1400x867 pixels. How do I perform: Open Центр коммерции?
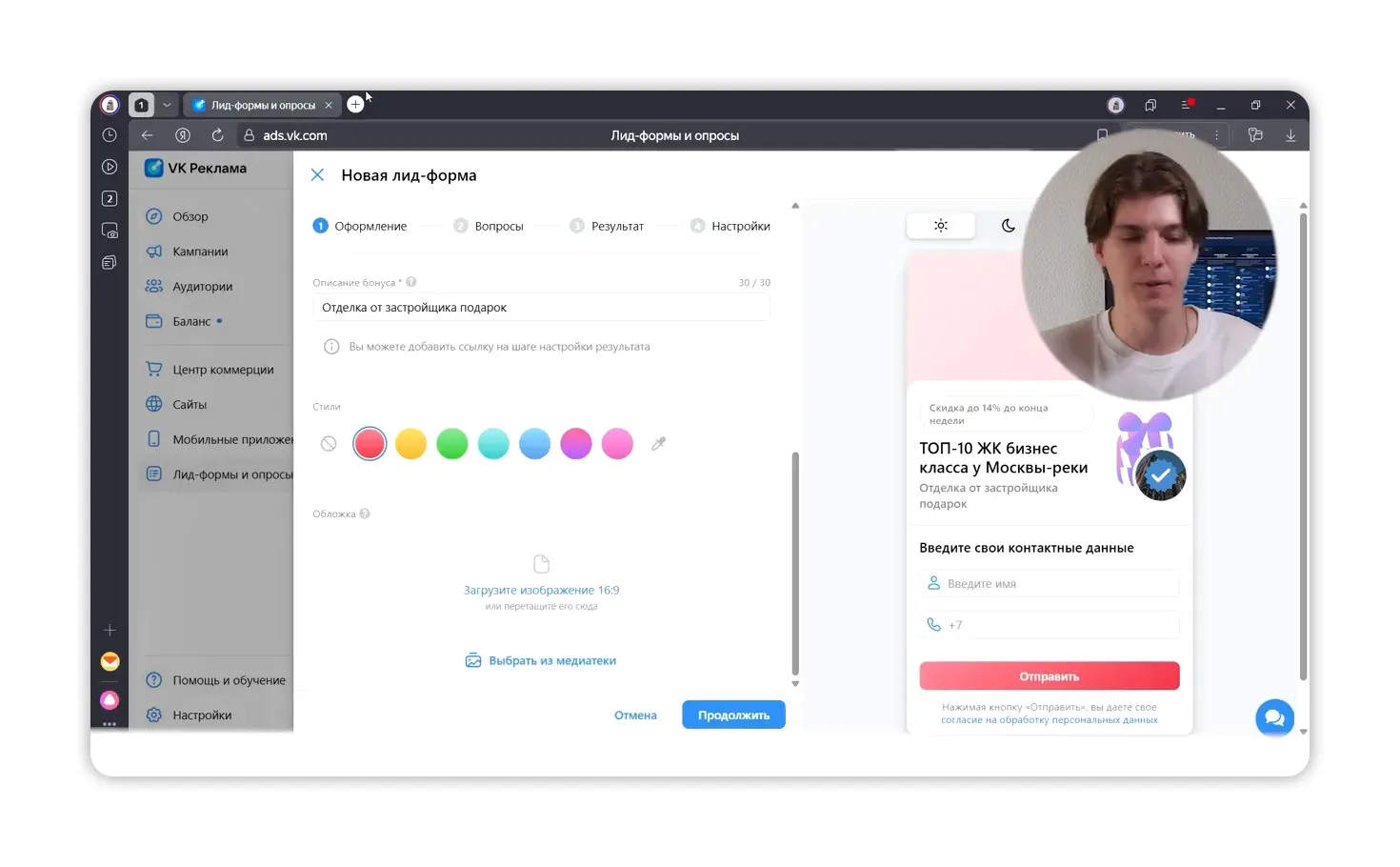click(224, 369)
